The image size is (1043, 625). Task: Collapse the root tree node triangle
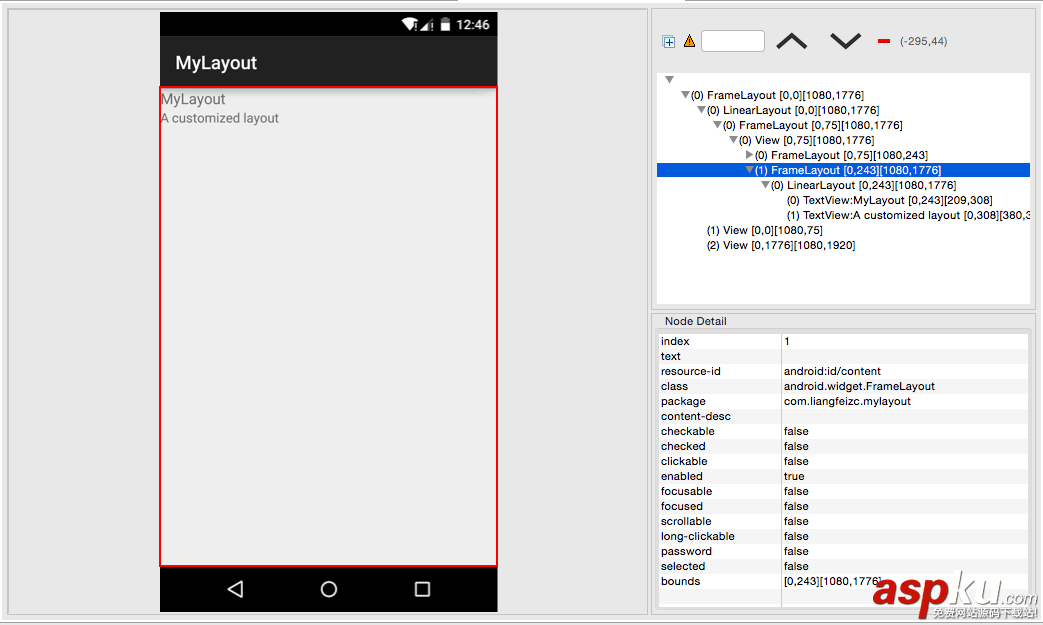tap(670, 80)
